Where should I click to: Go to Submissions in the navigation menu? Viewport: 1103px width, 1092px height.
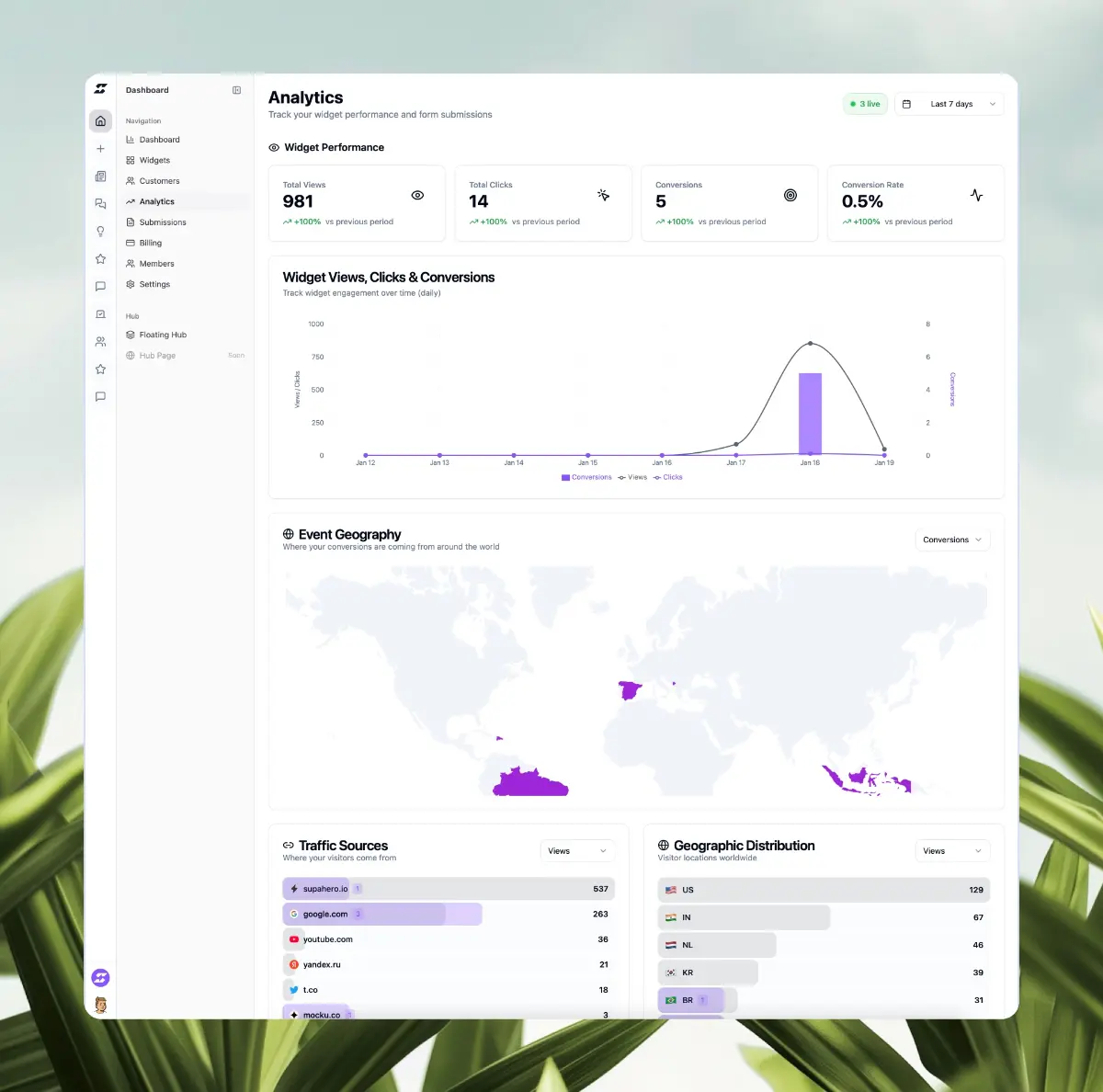pyautogui.click(x=163, y=222)
